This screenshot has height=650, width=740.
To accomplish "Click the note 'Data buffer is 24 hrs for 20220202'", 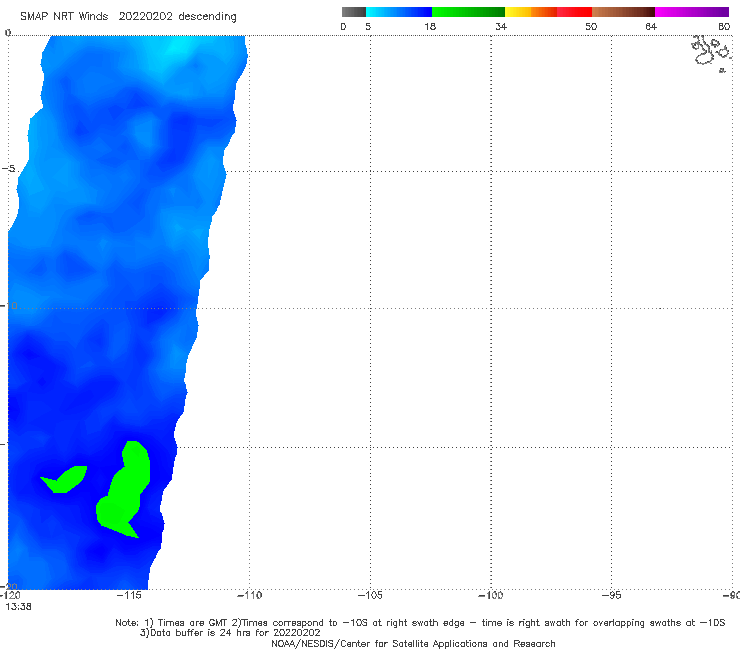I will [x=230, y=633].
